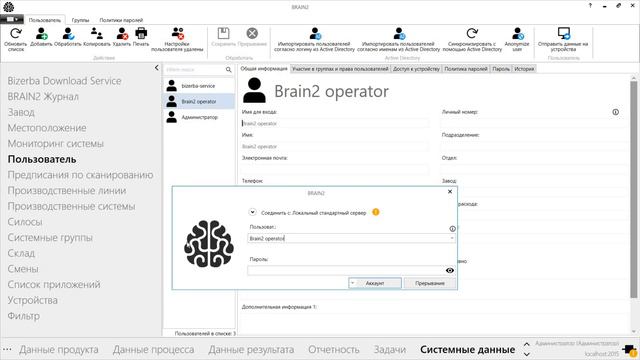
Task: Select user bizerba-service in list
Action: (x=199, y=86)
